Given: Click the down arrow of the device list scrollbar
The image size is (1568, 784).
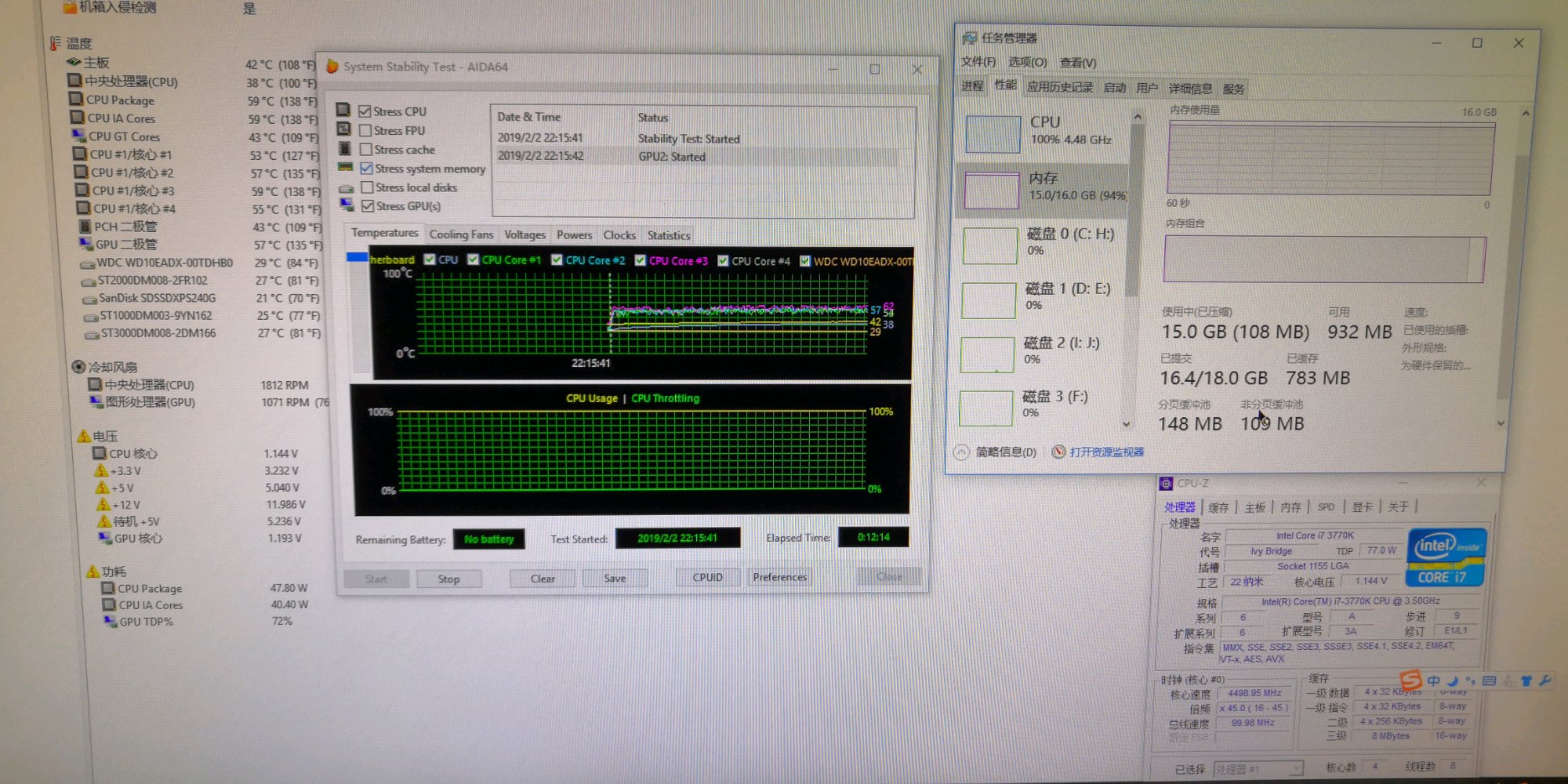Looking at the screenshot, I should tap(1127, 423).
